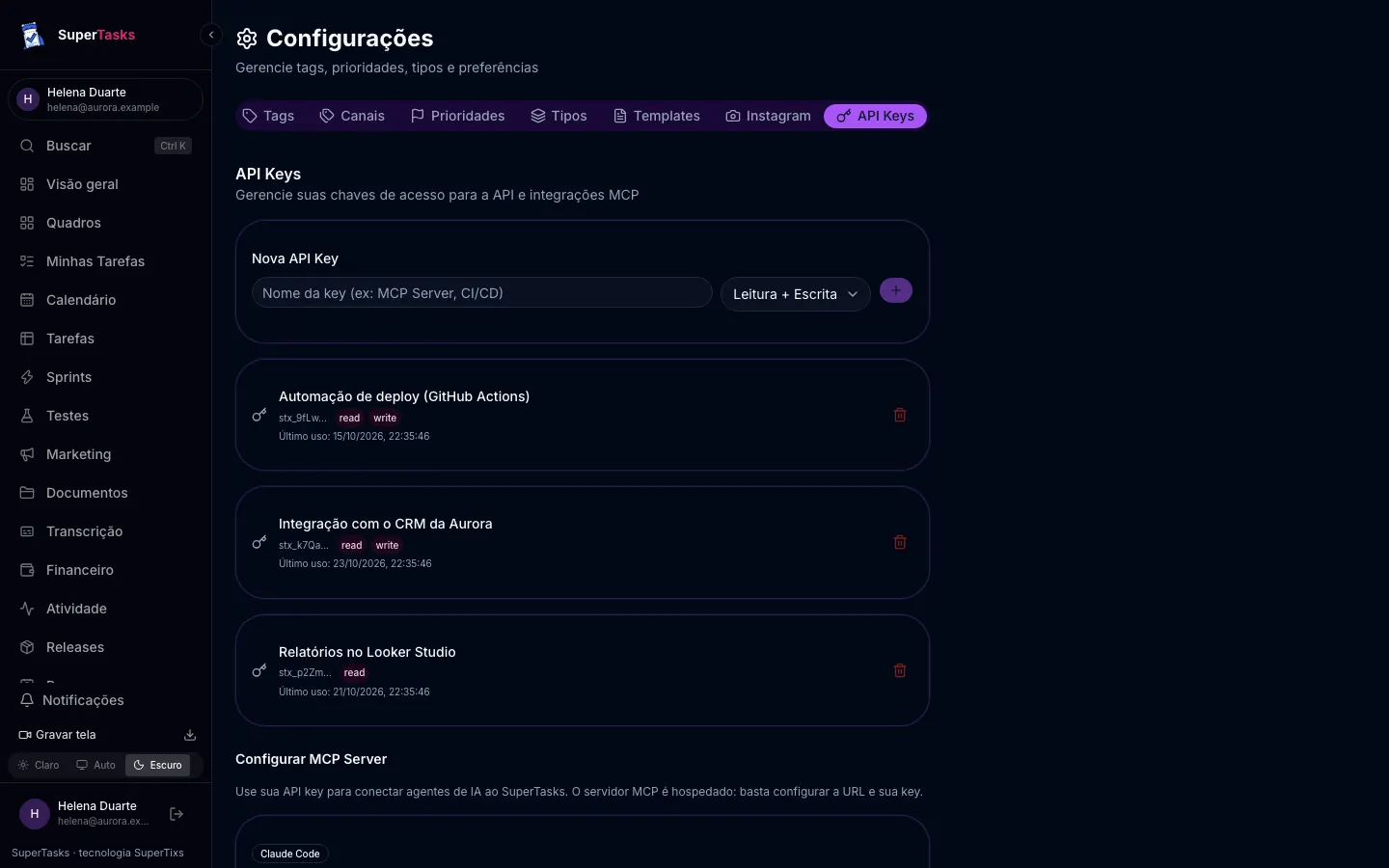The image size is (1389, 868).
Task: Select the Escuro theme option
Action: 158,765
